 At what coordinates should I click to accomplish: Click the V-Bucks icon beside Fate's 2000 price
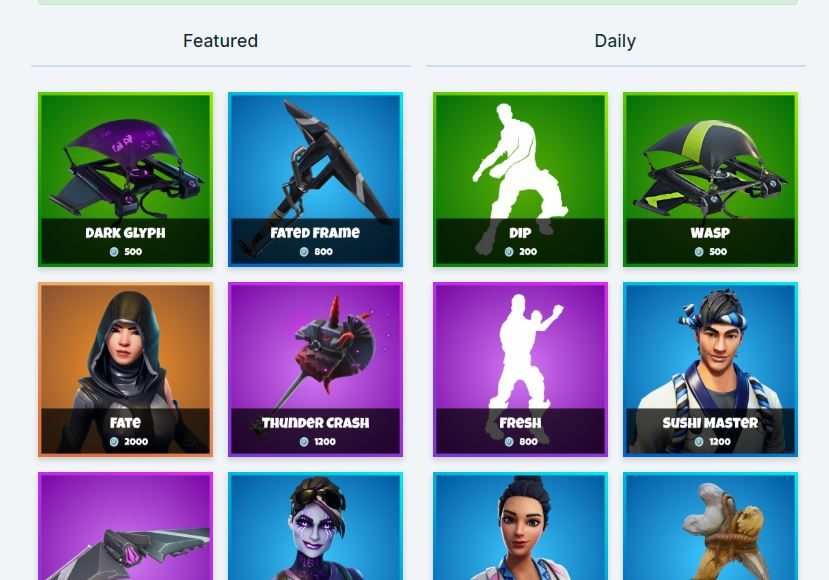(114, 441)
